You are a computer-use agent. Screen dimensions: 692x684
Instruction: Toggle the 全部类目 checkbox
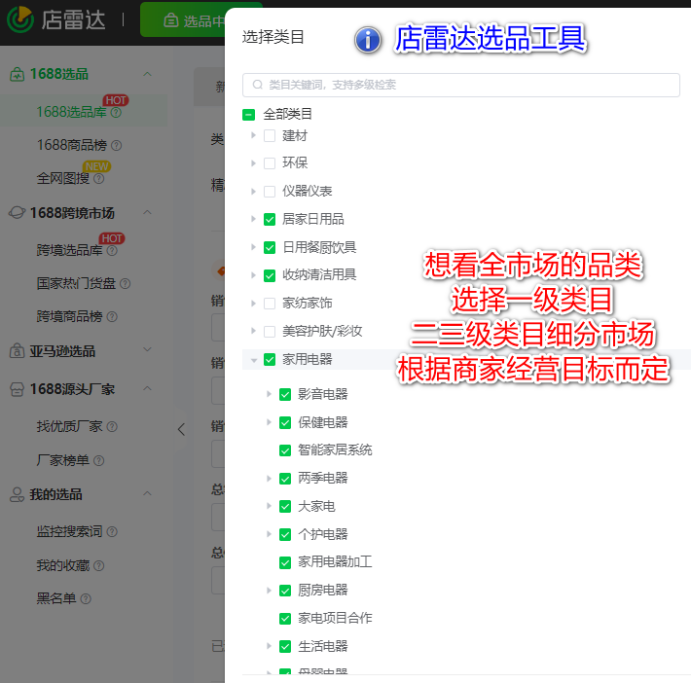pyautogui.click(x=249, y=115)
